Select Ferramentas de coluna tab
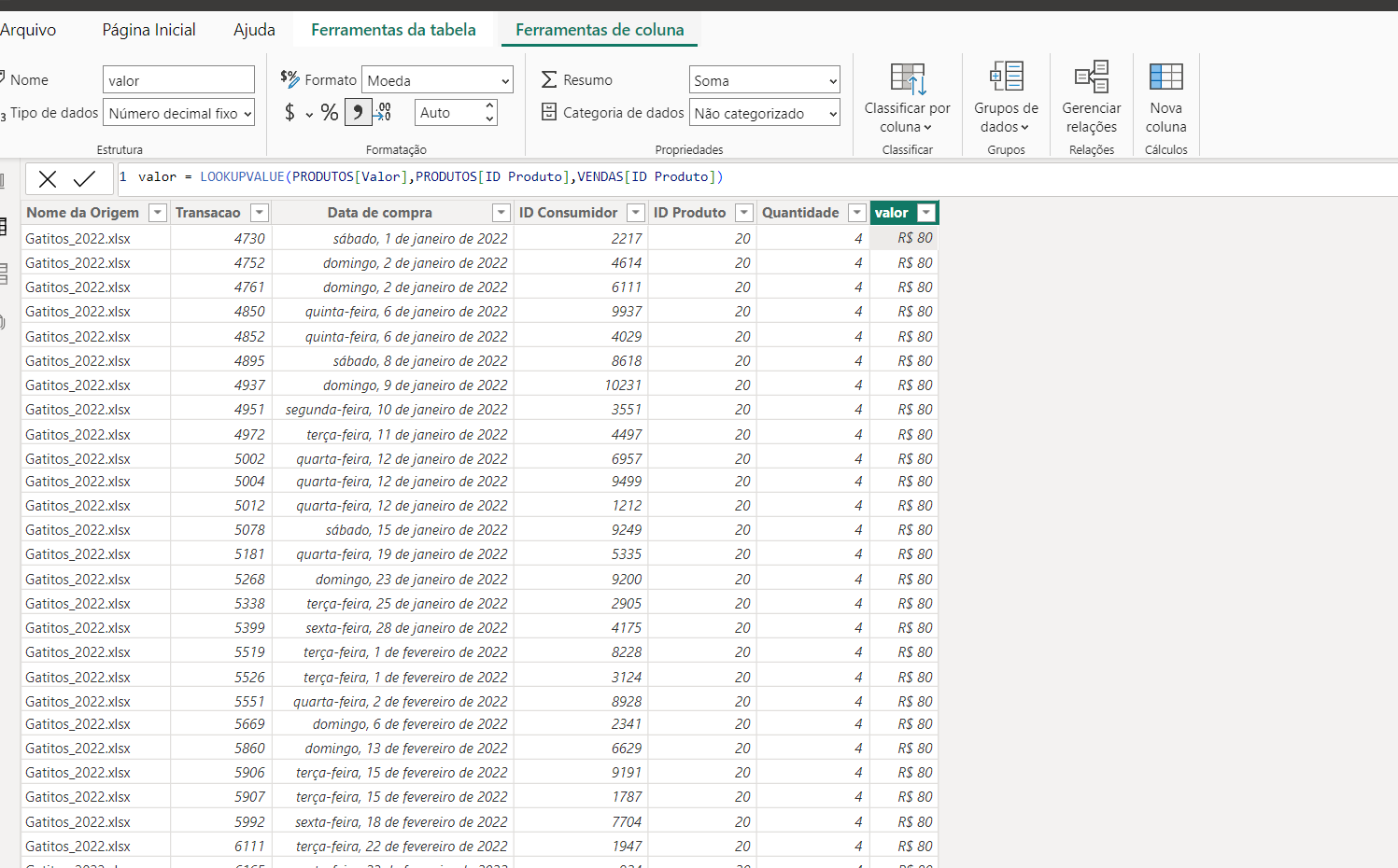 (x=600, y=30)
